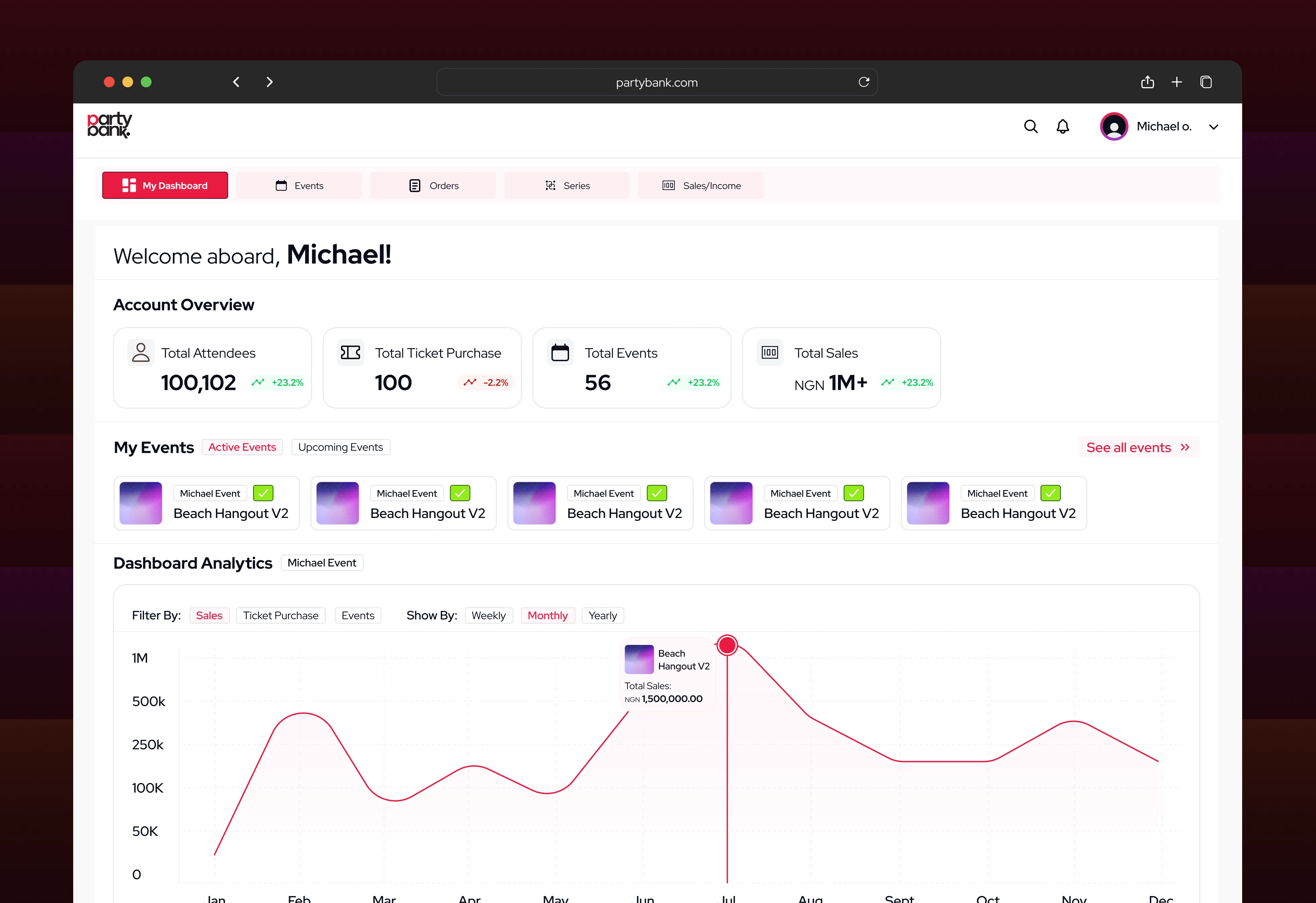Expand the Michael o. account chevron
The height and width of the screenshot is (903, 1316).
pos(1214,127)
